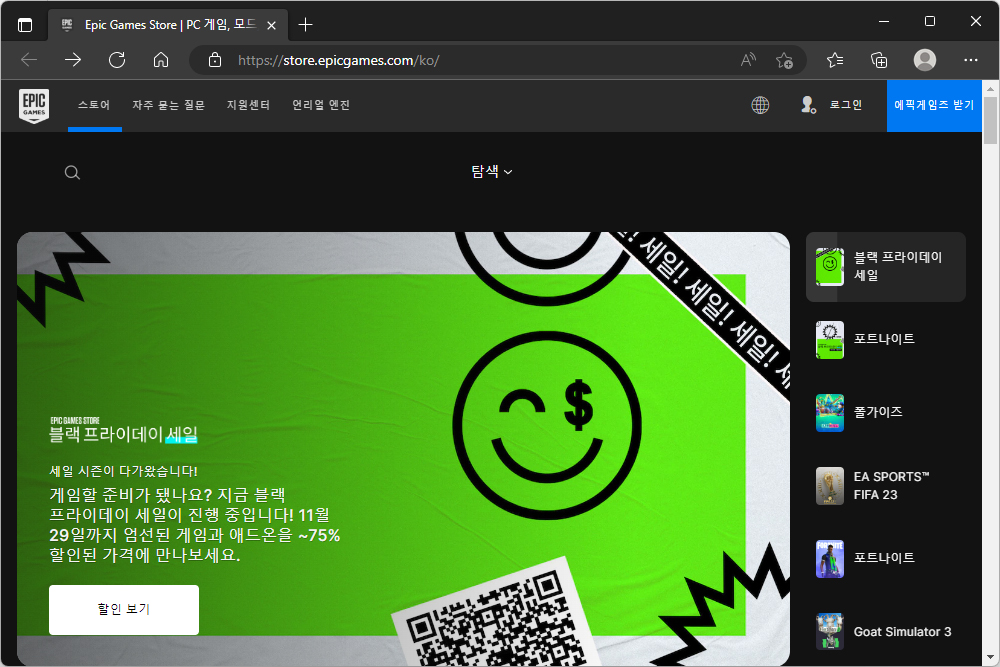Open the browser profile avatar
The width and height of the screenshot is (1000, 667).
tap(925, 60)
